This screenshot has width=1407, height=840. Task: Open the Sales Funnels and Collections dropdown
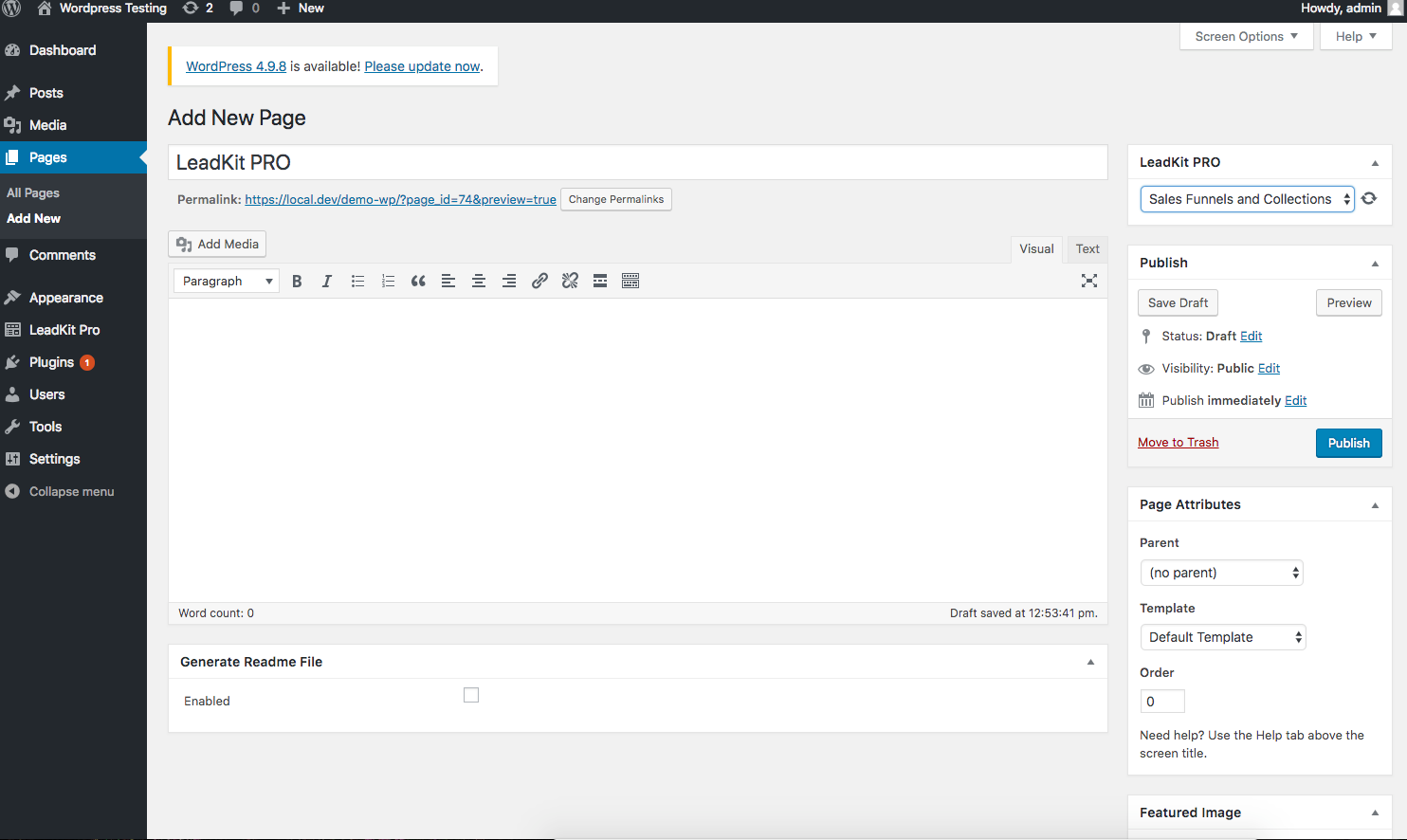click(1247, 199)
